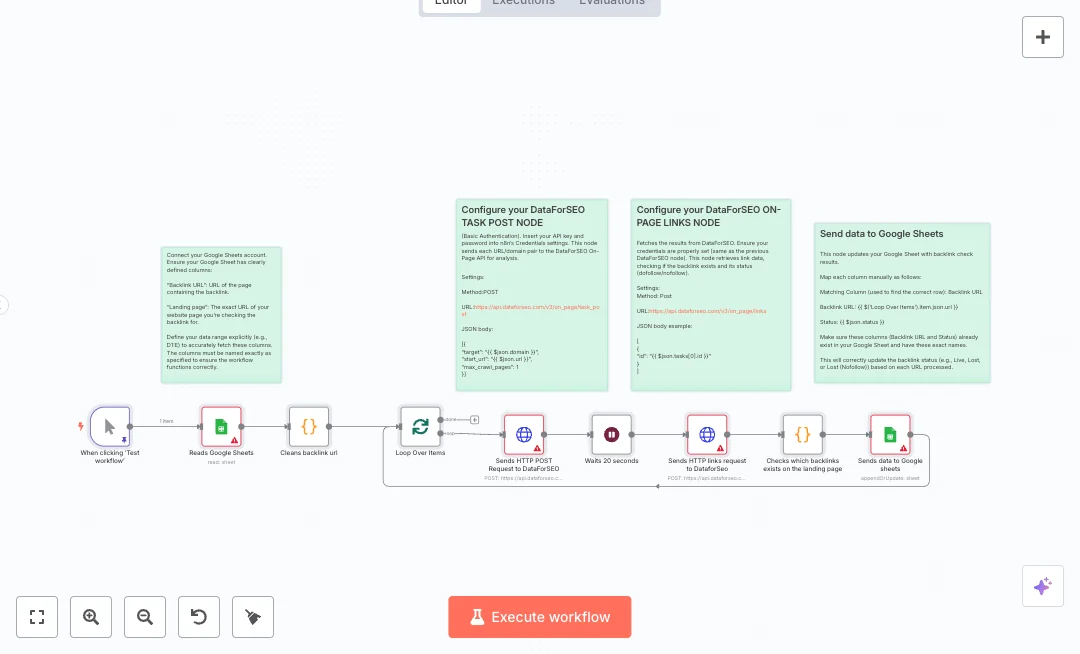Viewport: 1080px width, 654px height.
Task: Click the Loop Over Items node
Action: point(420,426)
